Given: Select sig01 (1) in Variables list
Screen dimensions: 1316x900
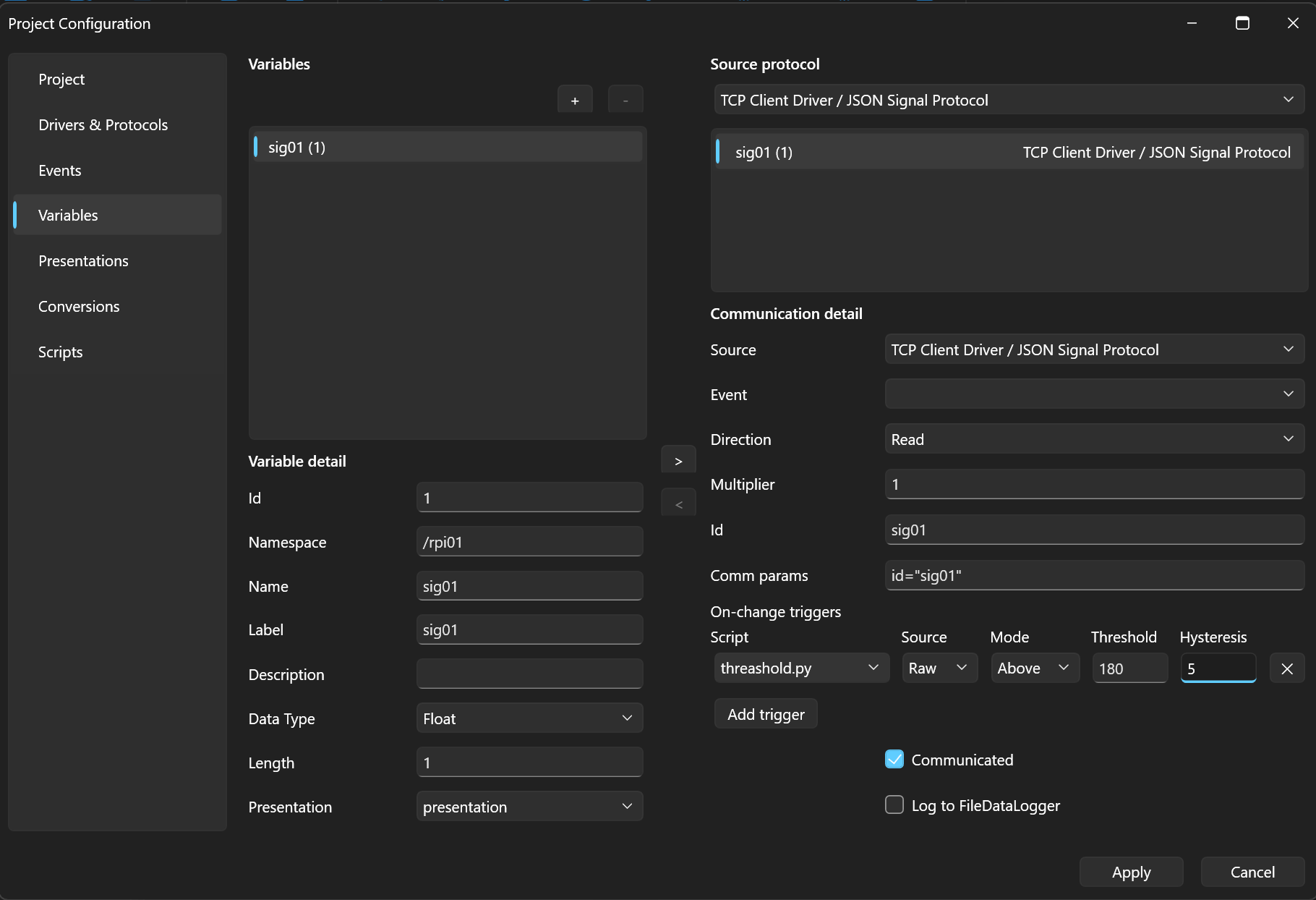Looking at the screenshot, I should click(x=447, y=147).
